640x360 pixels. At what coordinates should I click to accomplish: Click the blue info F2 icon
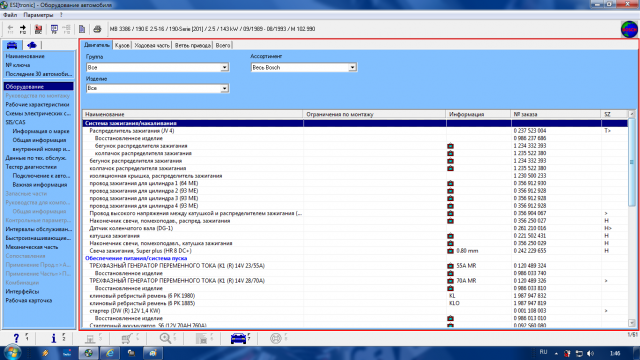pyautogui.click(x=53, y=338)
